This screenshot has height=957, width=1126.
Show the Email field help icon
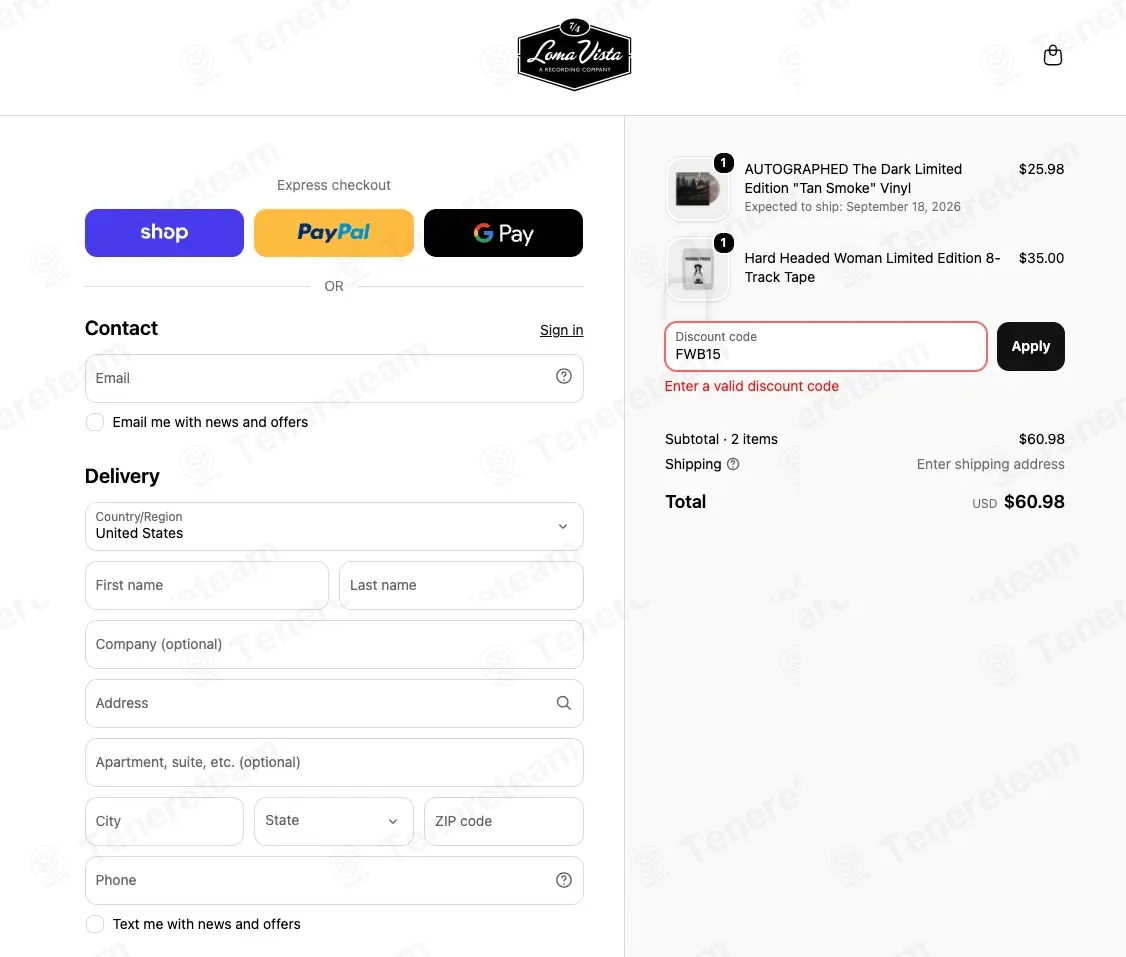point(564,376)
